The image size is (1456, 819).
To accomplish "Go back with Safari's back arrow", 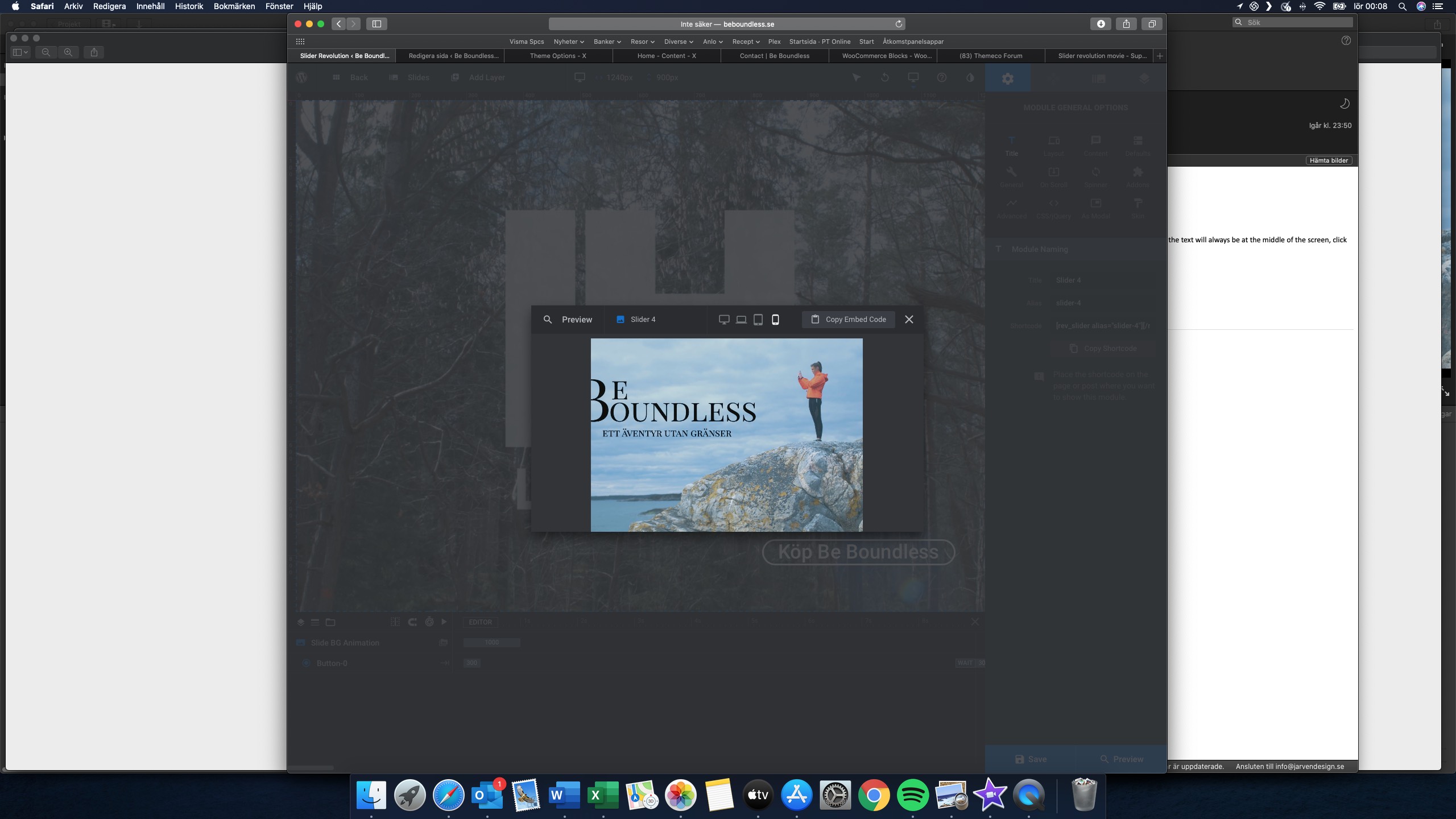I will coord(339,24).
